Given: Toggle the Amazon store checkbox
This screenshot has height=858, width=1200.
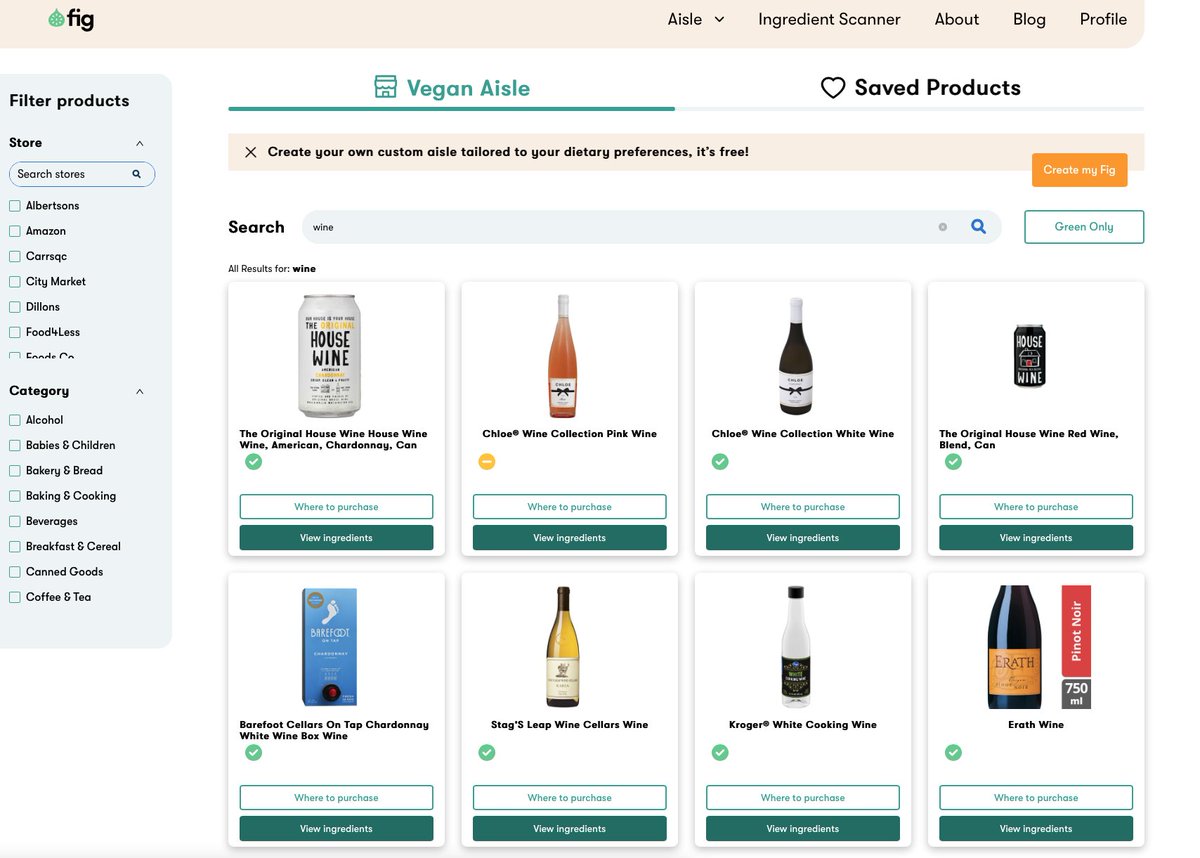Looking at the screenshot, I should (x=15, y=231).
